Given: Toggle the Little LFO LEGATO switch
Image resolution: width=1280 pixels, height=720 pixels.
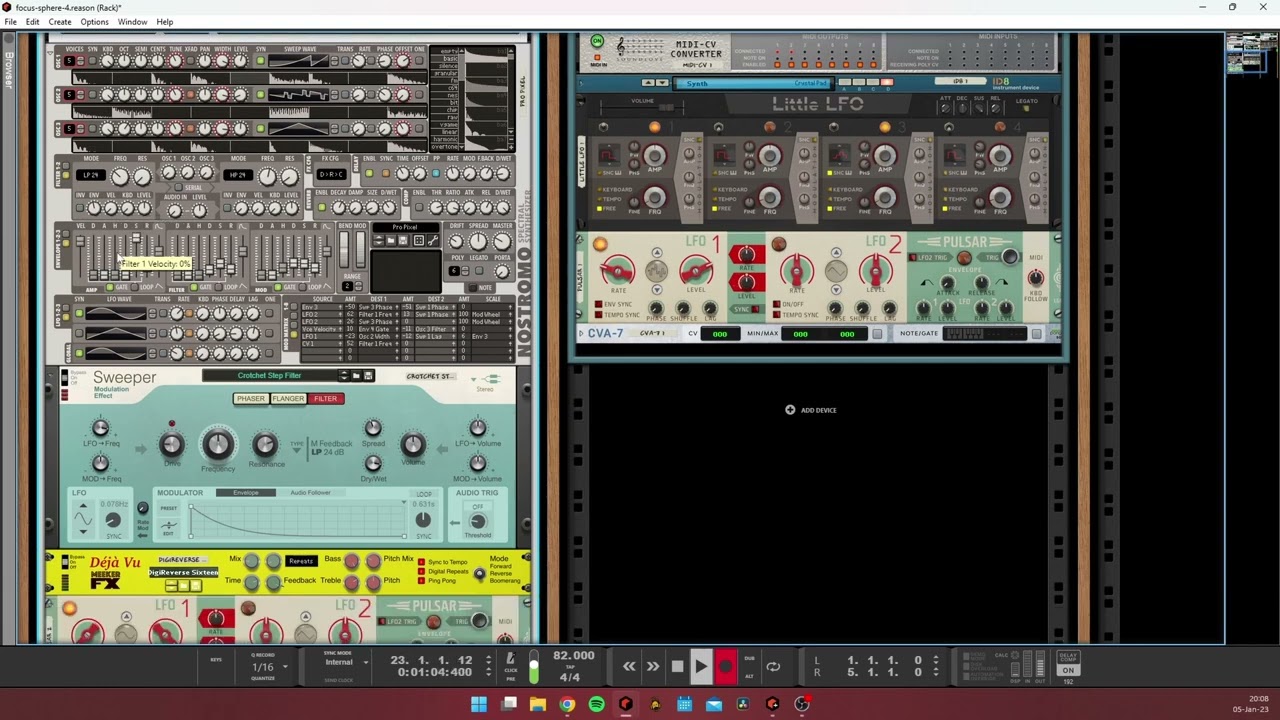Looking at the screenshot, I should 1027,109.
